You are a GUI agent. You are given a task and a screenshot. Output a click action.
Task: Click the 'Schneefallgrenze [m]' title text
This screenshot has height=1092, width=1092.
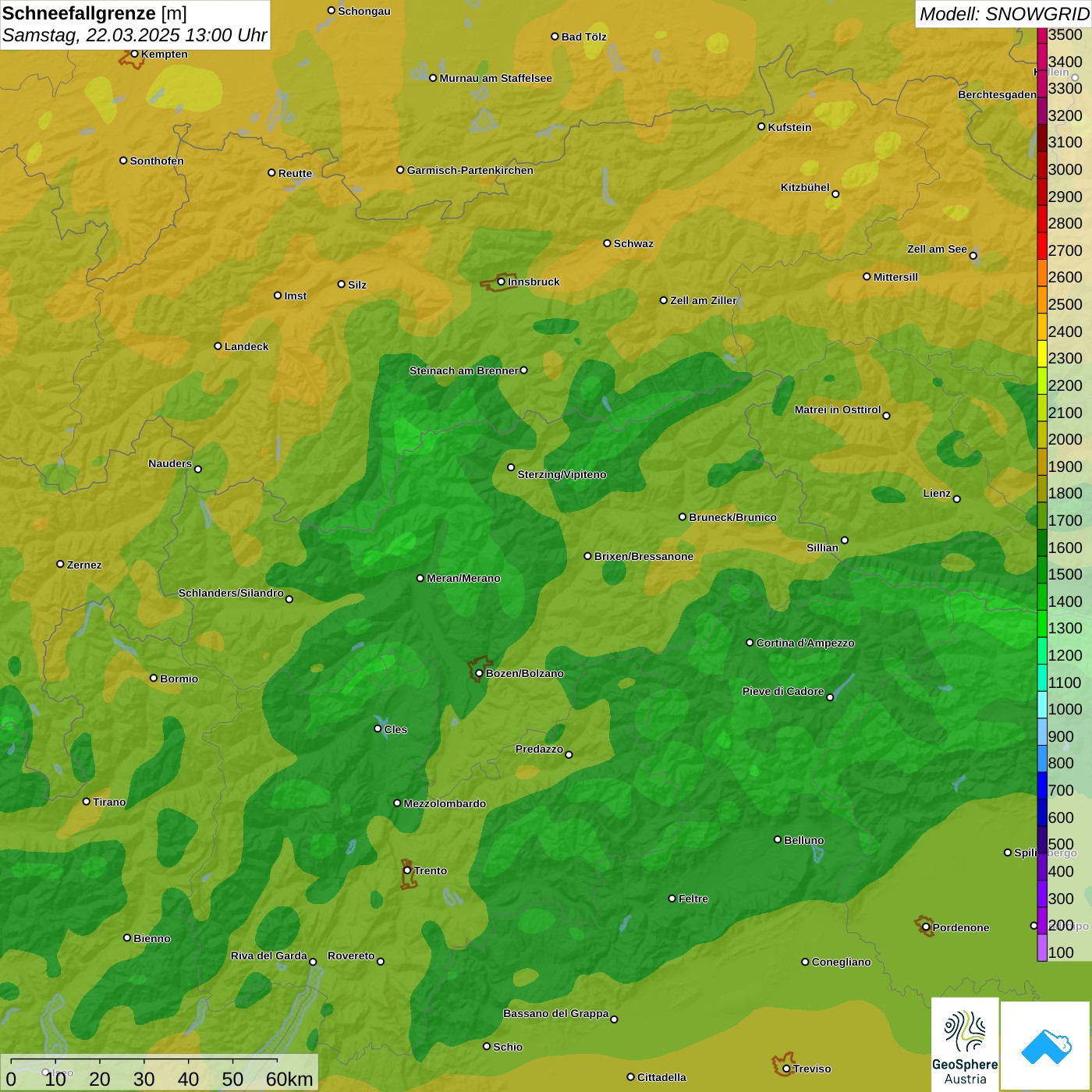coord(94,13)
